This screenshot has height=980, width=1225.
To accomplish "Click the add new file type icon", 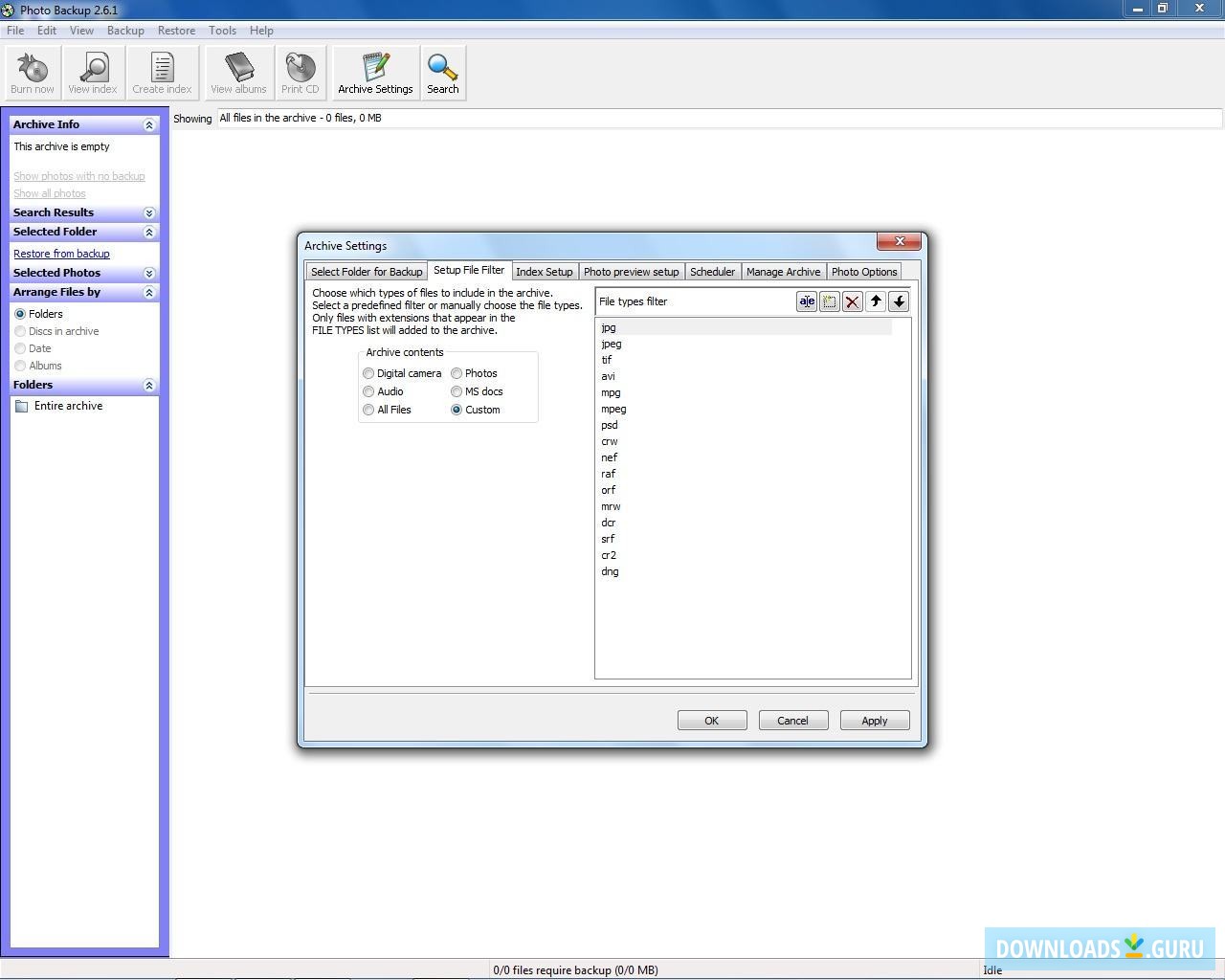I will tap(830, 301).
